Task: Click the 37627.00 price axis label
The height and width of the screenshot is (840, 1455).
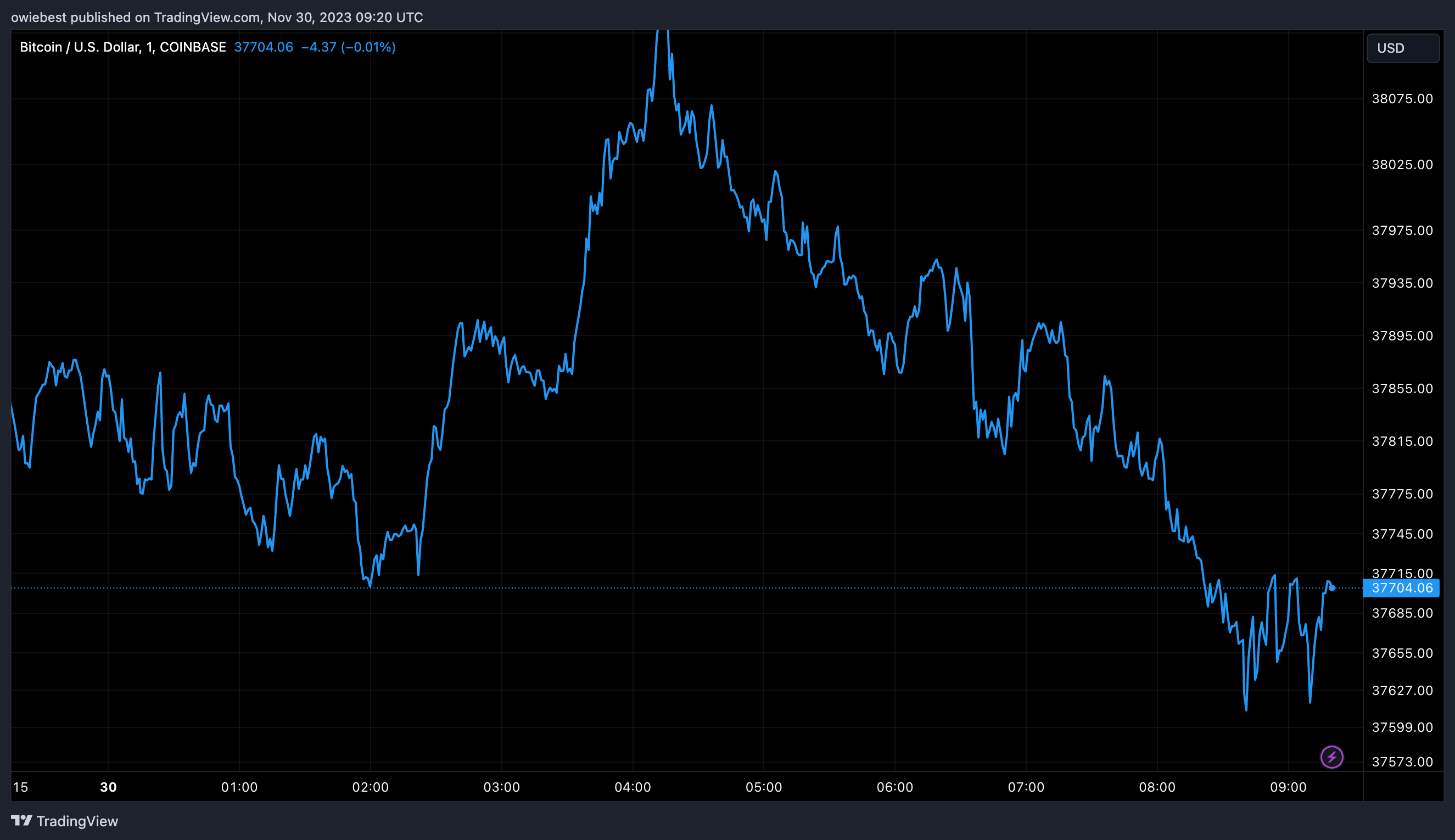Action: 1402,690
